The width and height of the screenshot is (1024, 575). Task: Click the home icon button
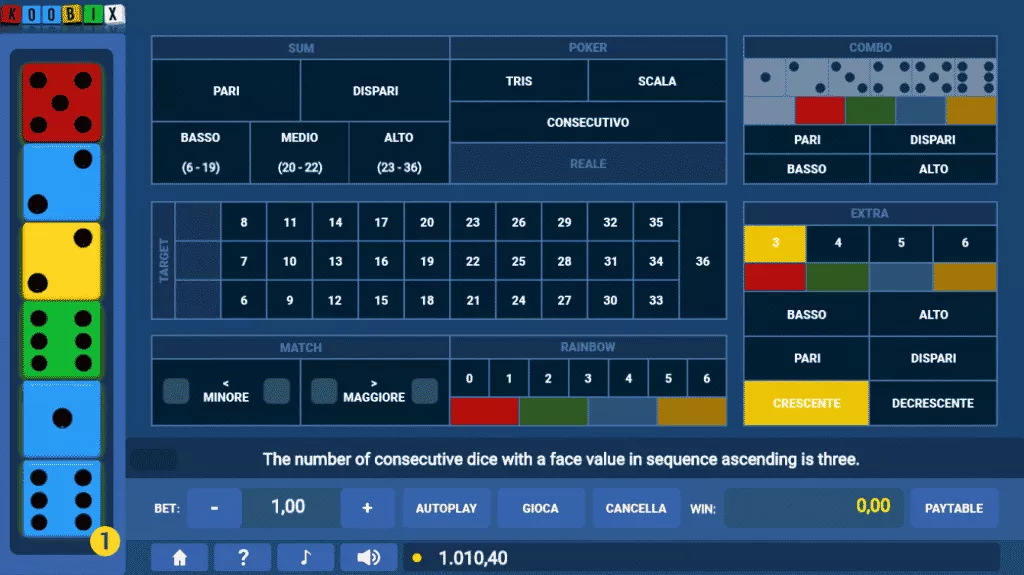178,558
